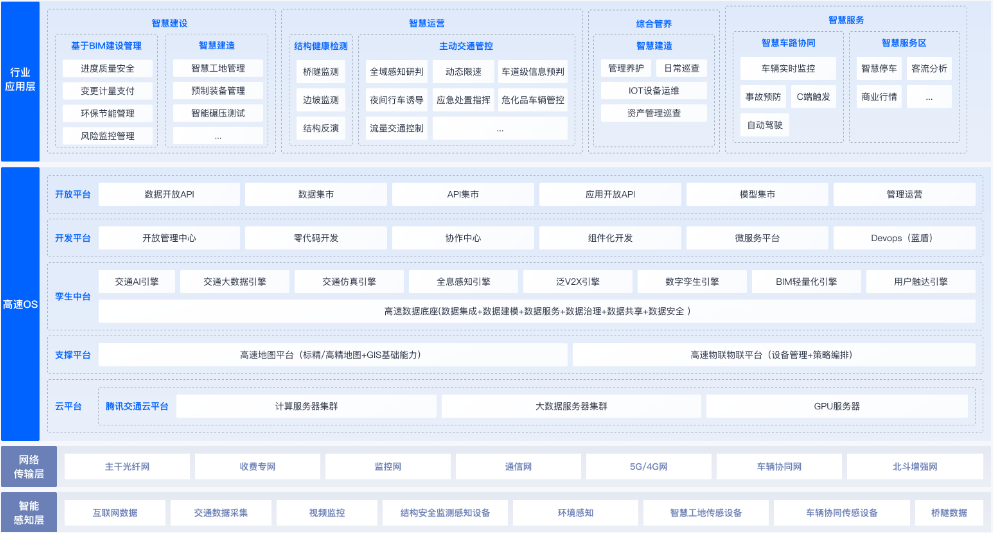Screen dimensions: 993x533
Task: Click the '计算服务器集群' box
Action: (x=307, y=406)
